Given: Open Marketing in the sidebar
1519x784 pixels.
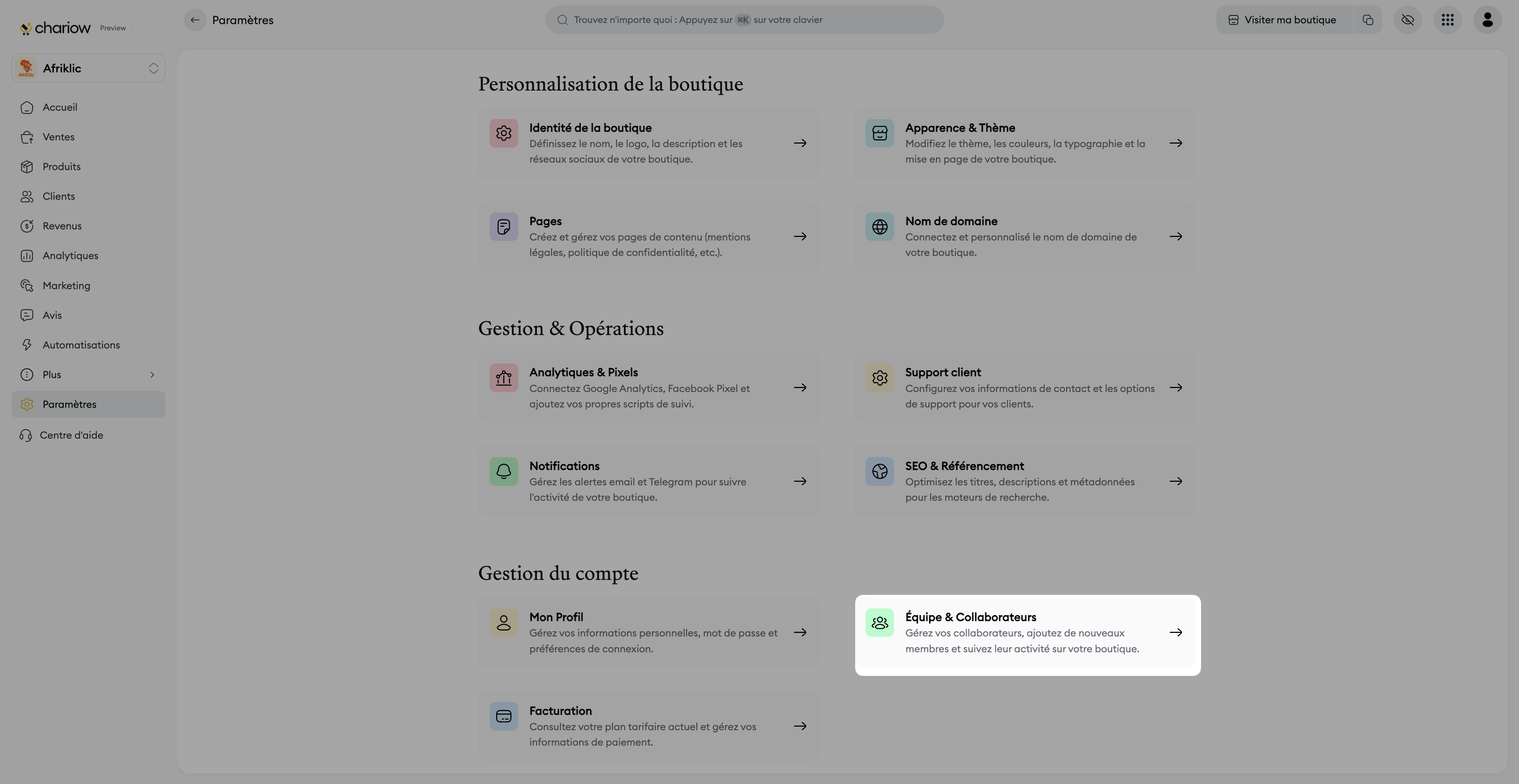Looking at the screenshot, I should (66, 286).
